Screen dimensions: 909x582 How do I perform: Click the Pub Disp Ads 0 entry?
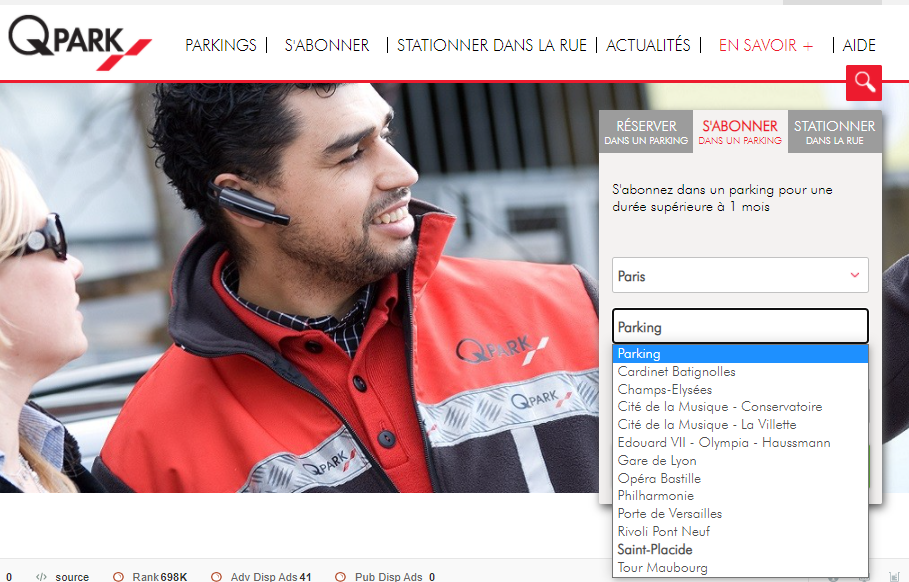(385, 577)
